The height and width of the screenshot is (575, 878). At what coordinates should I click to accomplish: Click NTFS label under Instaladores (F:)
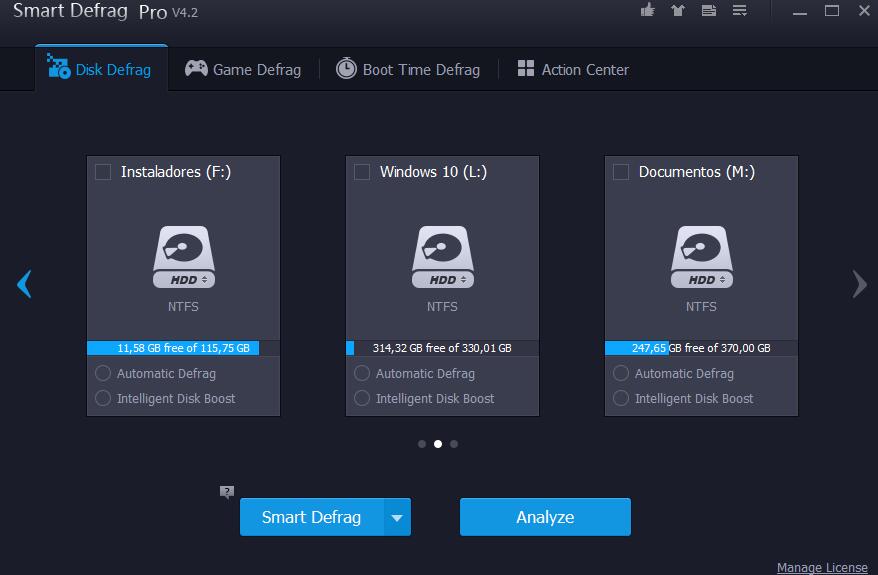pos(183,306)
